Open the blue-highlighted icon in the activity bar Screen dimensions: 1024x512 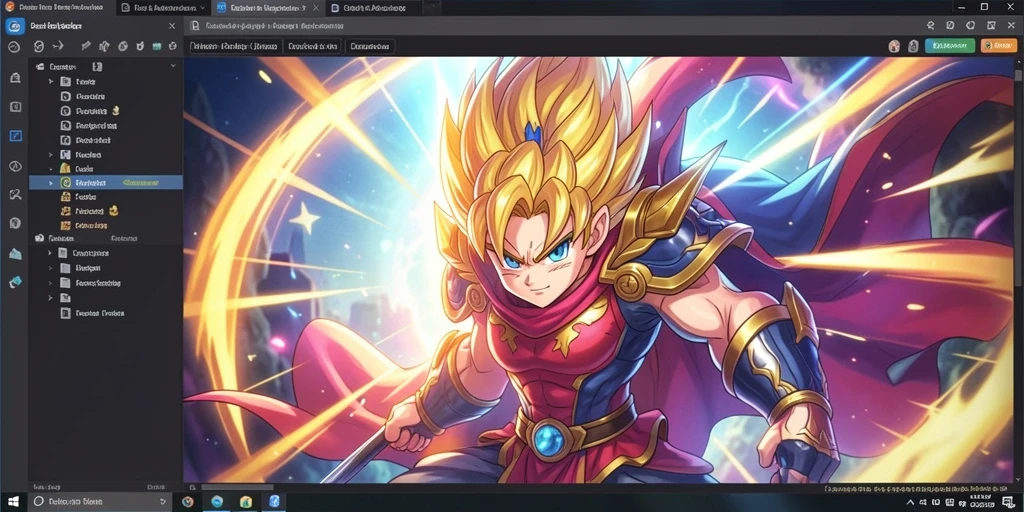tap(16, 136)
